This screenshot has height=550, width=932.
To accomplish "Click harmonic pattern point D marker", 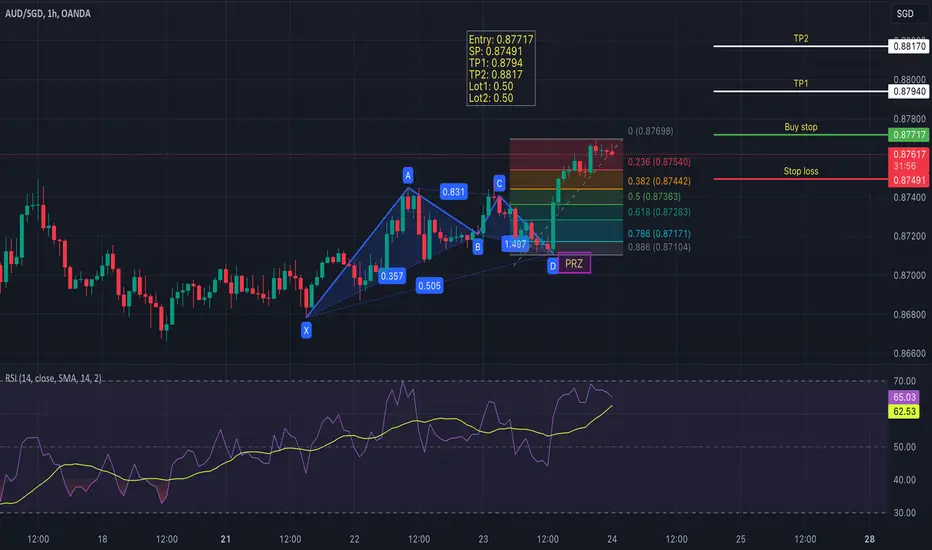I will 553,266.
